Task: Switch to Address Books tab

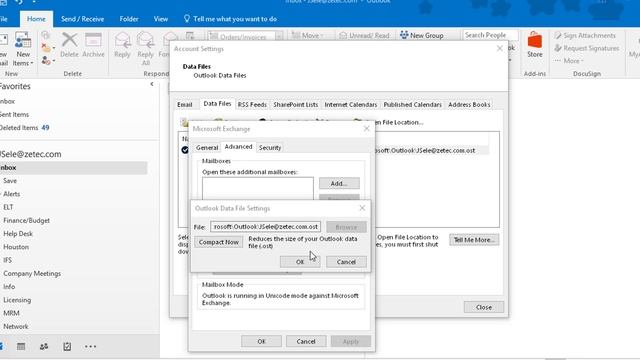Action: (469, 104)
